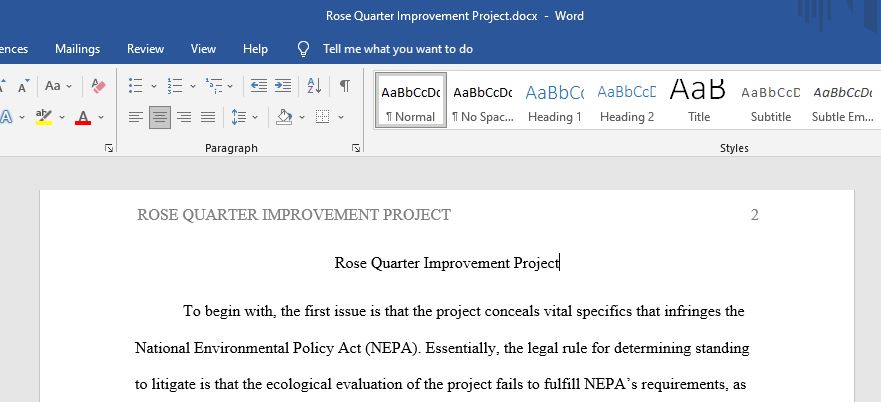Apply the red font color
This screenshot has width=881, height=402.
pos(83,117)
